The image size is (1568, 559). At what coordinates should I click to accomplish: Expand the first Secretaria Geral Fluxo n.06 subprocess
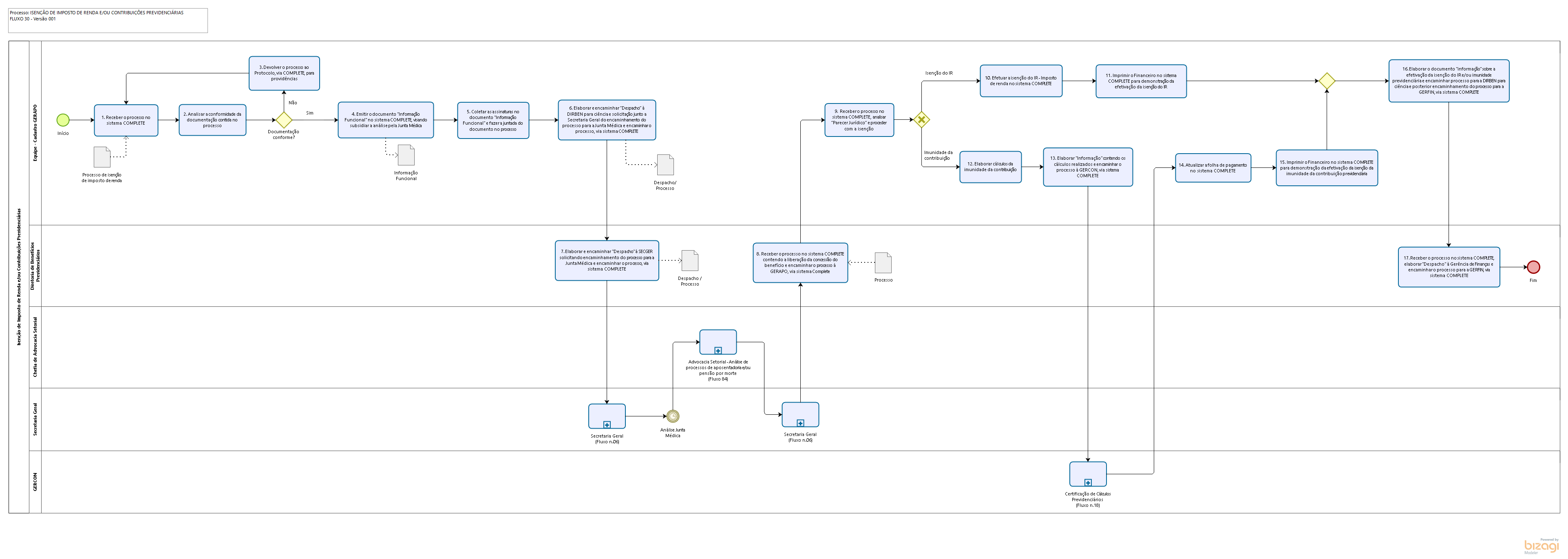(x=607, y=425)
